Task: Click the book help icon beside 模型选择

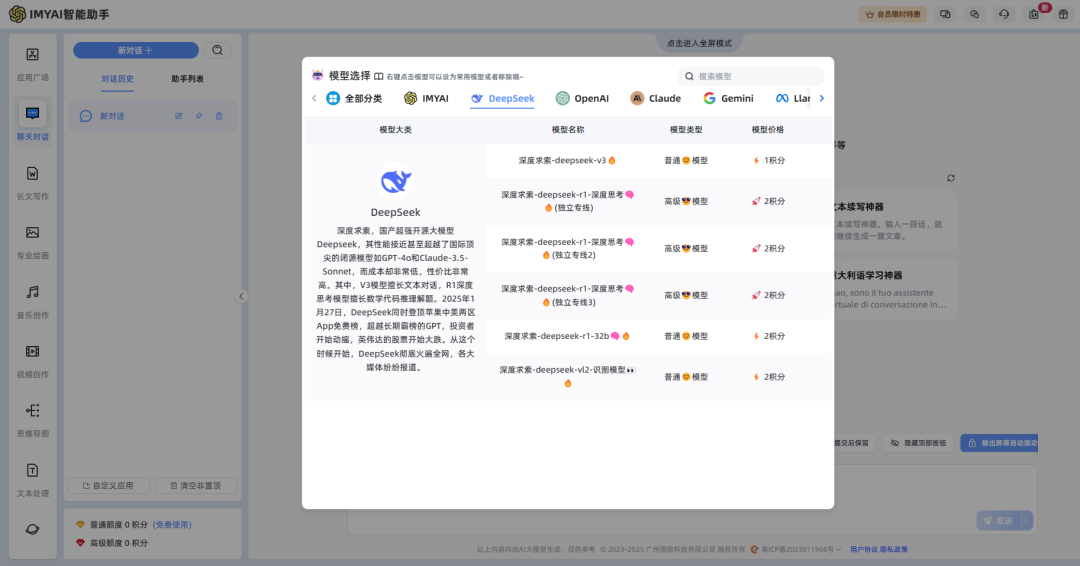Action: click(378, 76)
